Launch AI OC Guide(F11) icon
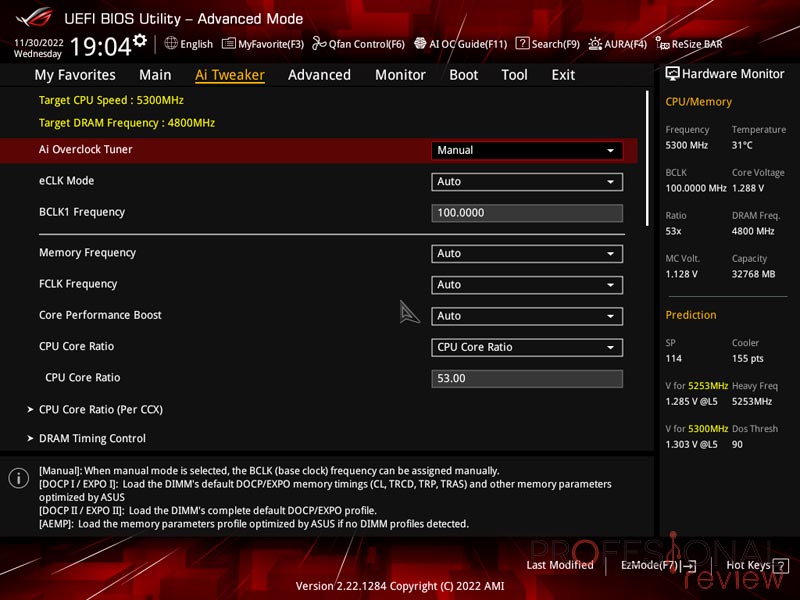 tap(420, 43)
